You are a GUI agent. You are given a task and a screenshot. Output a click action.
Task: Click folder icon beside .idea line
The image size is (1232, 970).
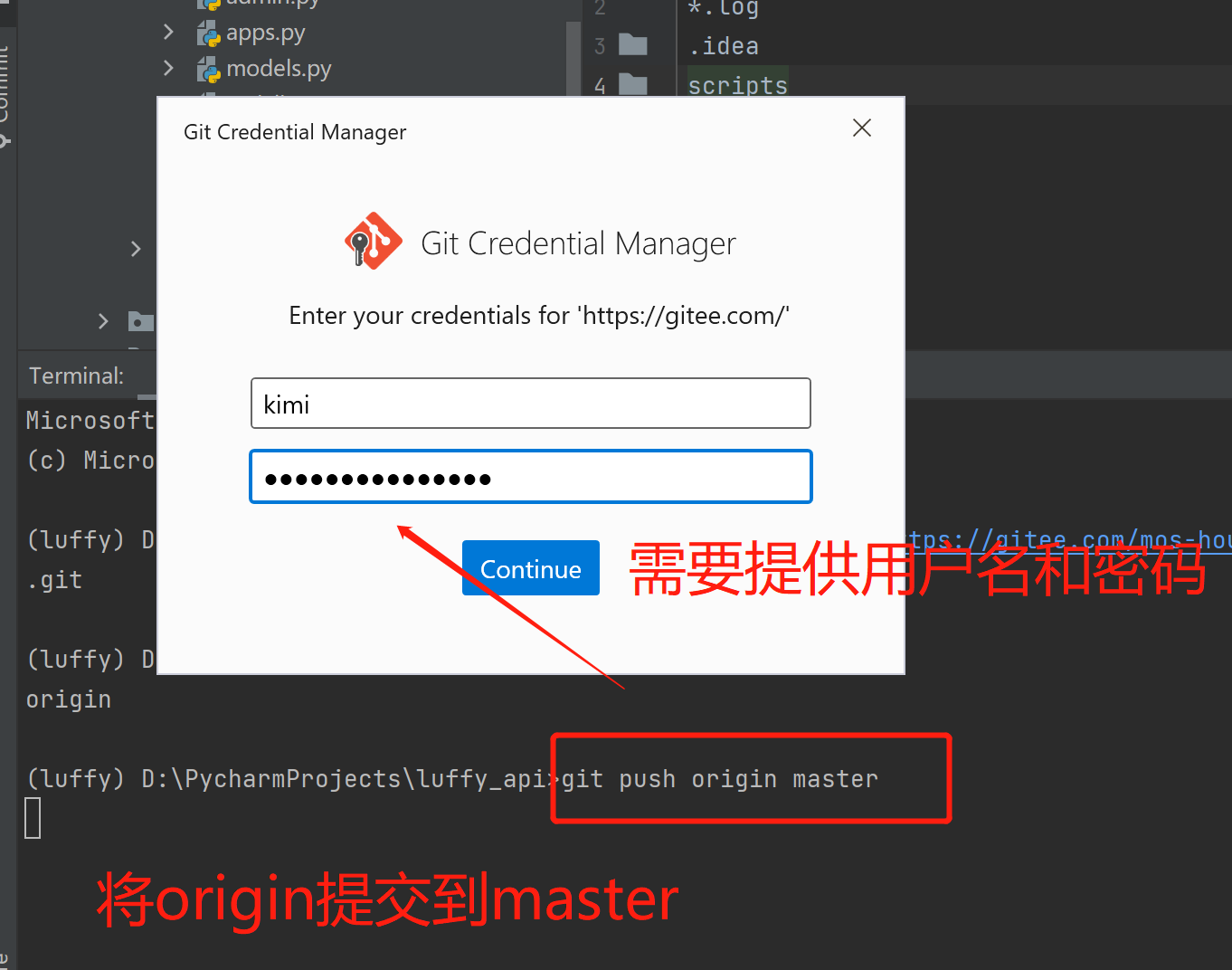click(632, 45)
